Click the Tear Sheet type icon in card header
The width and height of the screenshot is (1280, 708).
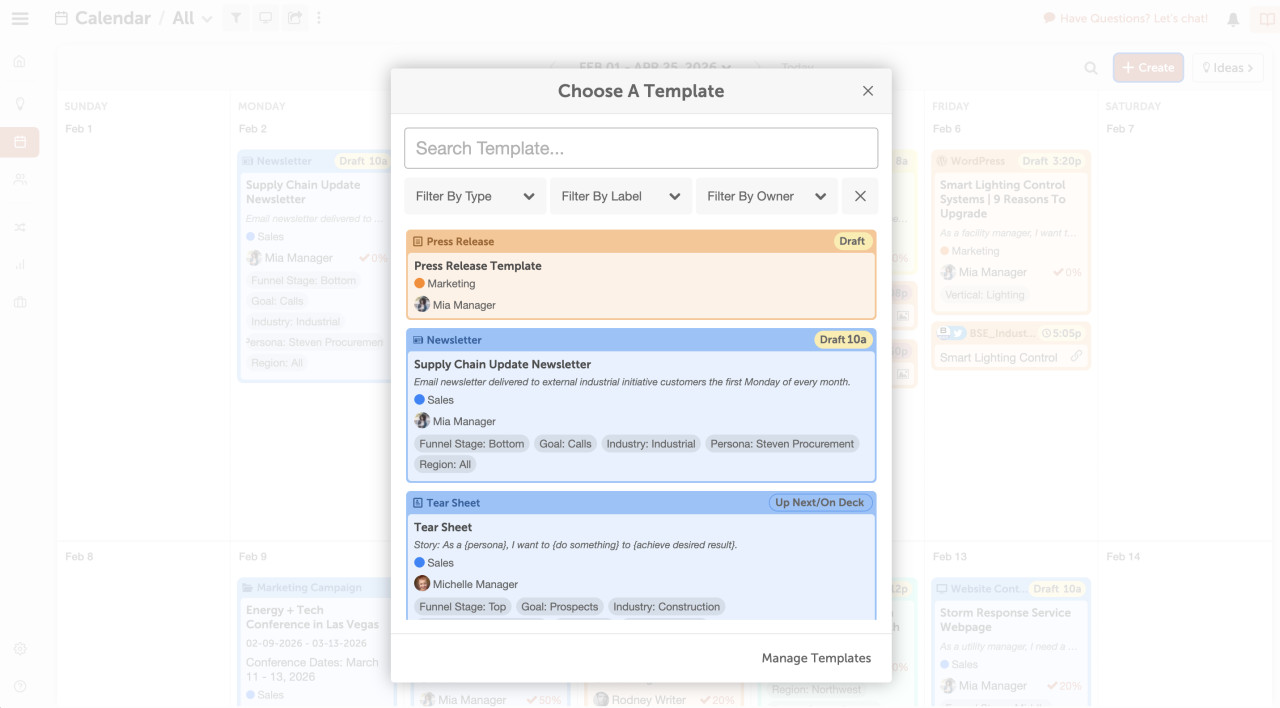pos(418,503)
